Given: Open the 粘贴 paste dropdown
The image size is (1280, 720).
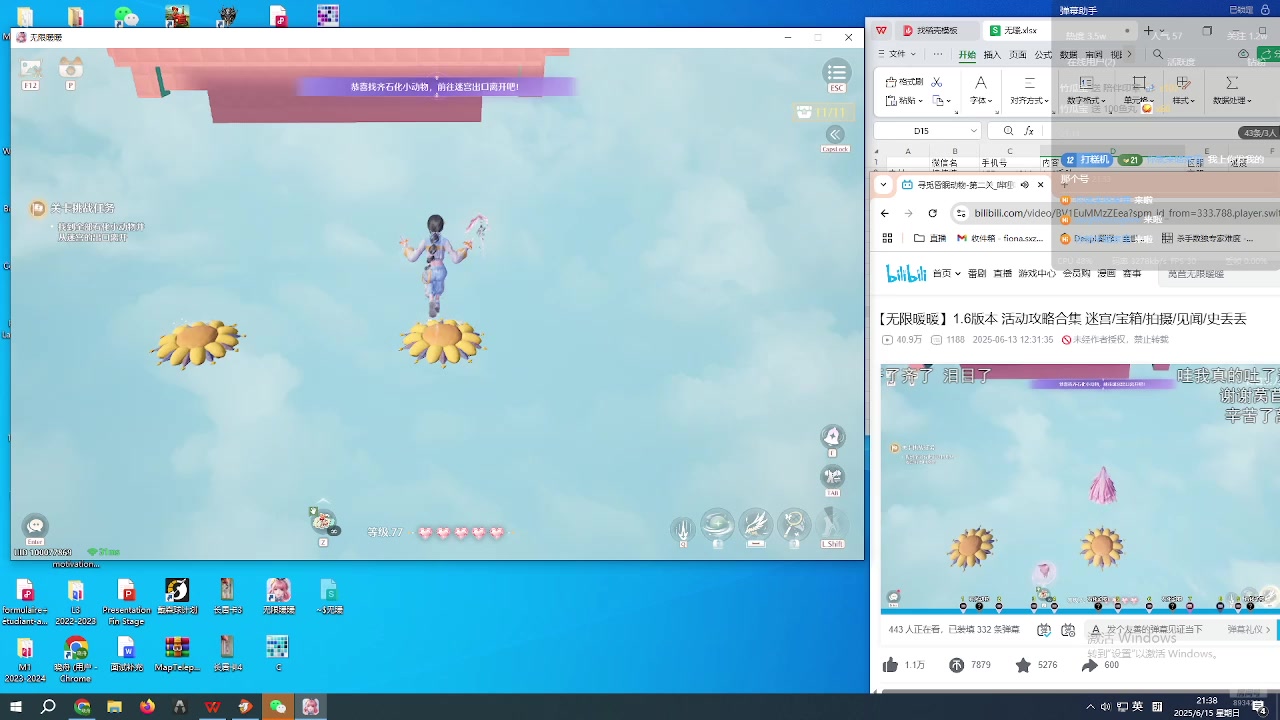Looking at the screenshot, I should [905, 100].
